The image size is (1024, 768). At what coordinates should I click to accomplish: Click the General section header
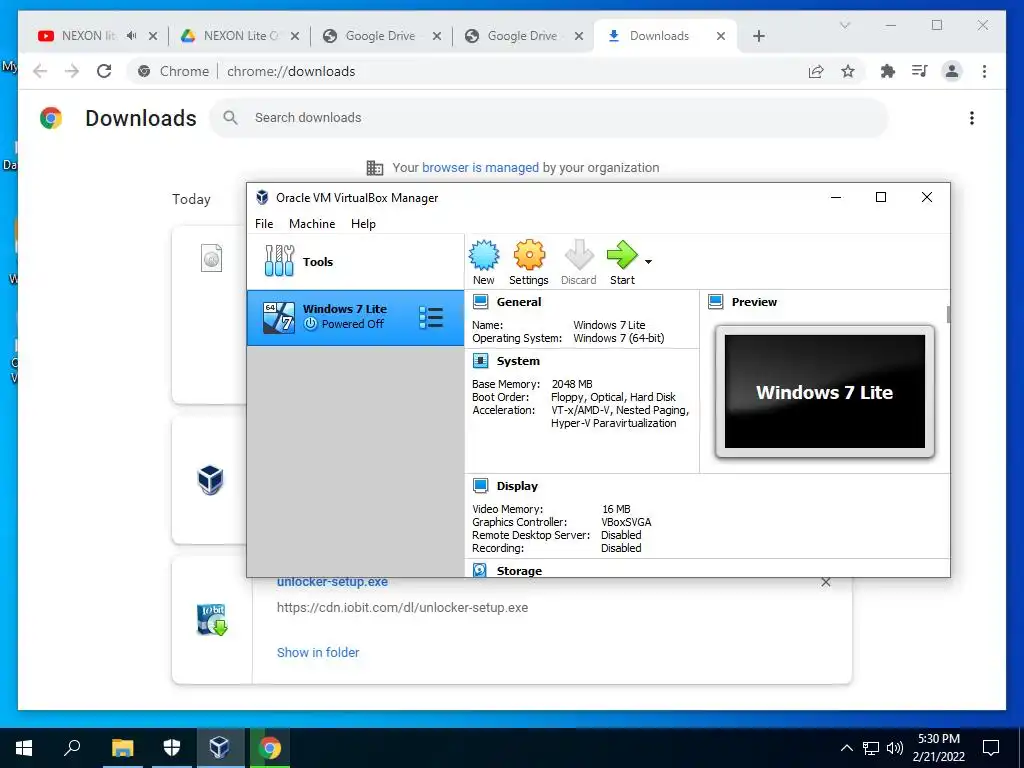click(519, 302)
